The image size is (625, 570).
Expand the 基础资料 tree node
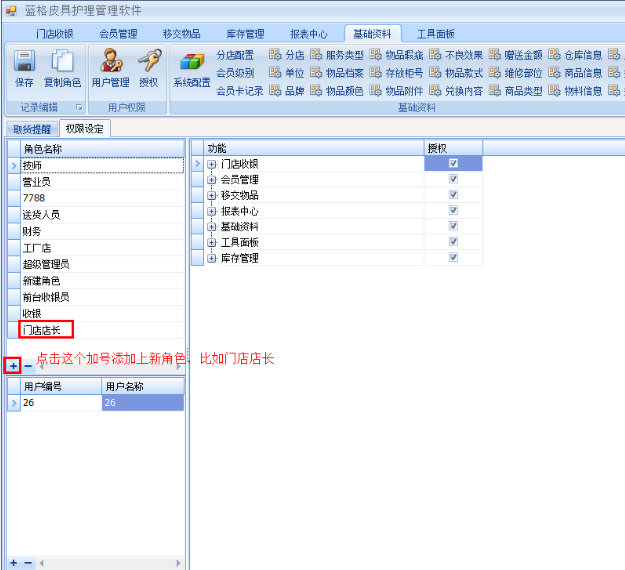click(x=212, y=227)
